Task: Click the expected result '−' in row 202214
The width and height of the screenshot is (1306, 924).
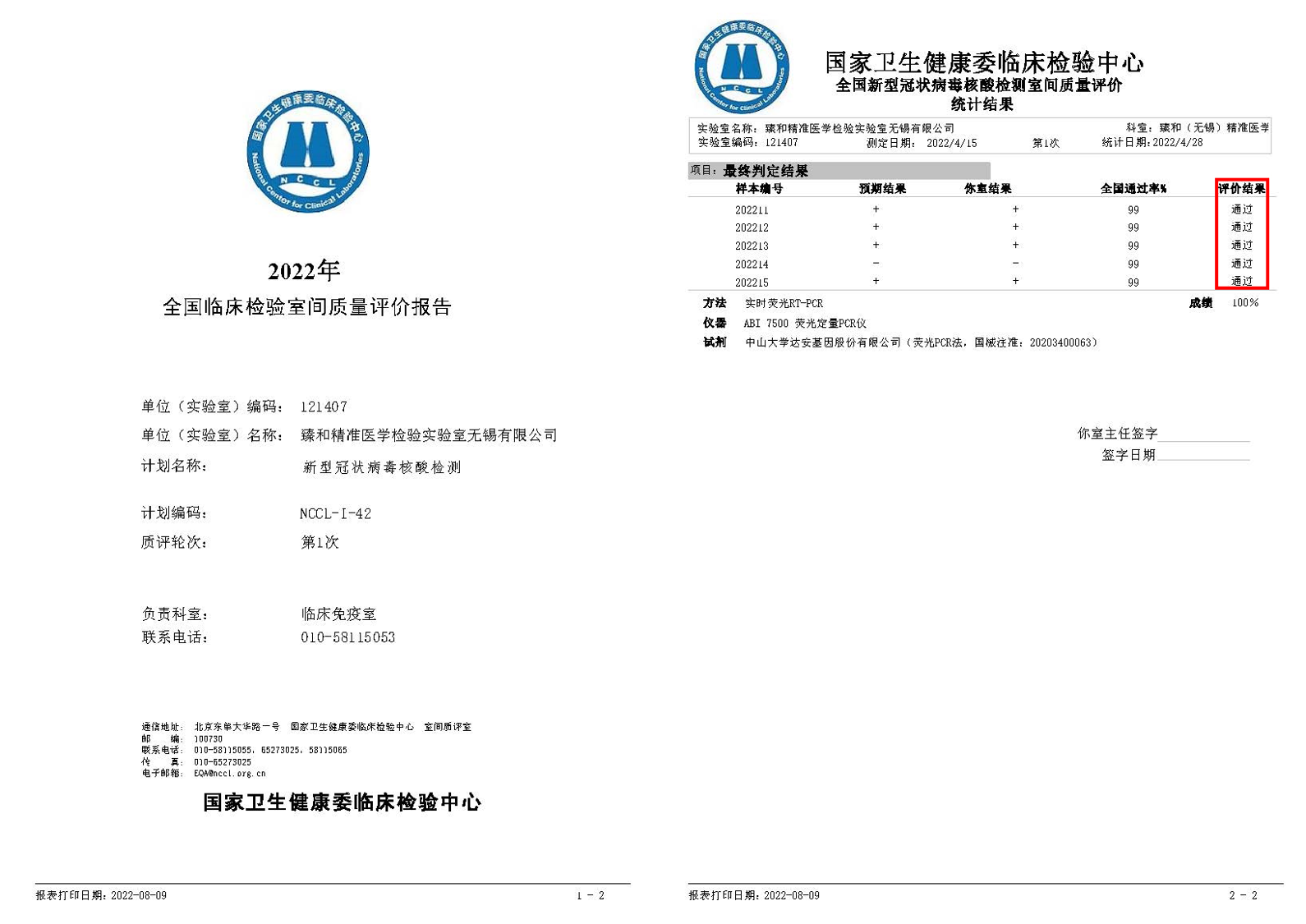Action: pyautogui.click(x=876, y=263)
